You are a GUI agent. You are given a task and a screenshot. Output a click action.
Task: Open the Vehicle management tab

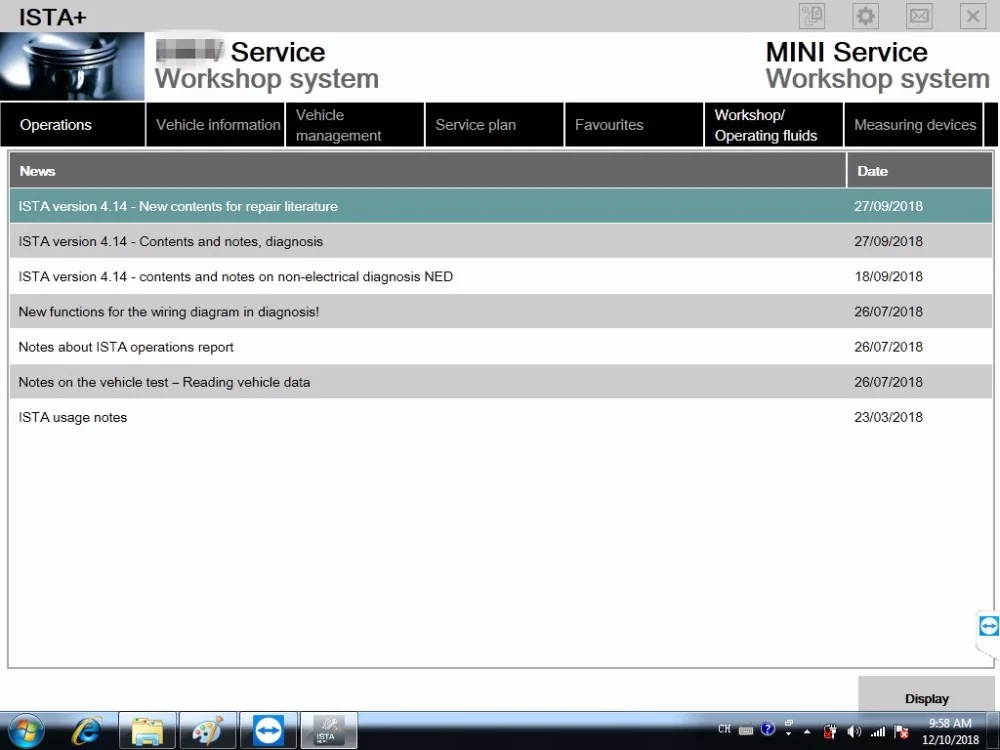(x=355, y=125)
